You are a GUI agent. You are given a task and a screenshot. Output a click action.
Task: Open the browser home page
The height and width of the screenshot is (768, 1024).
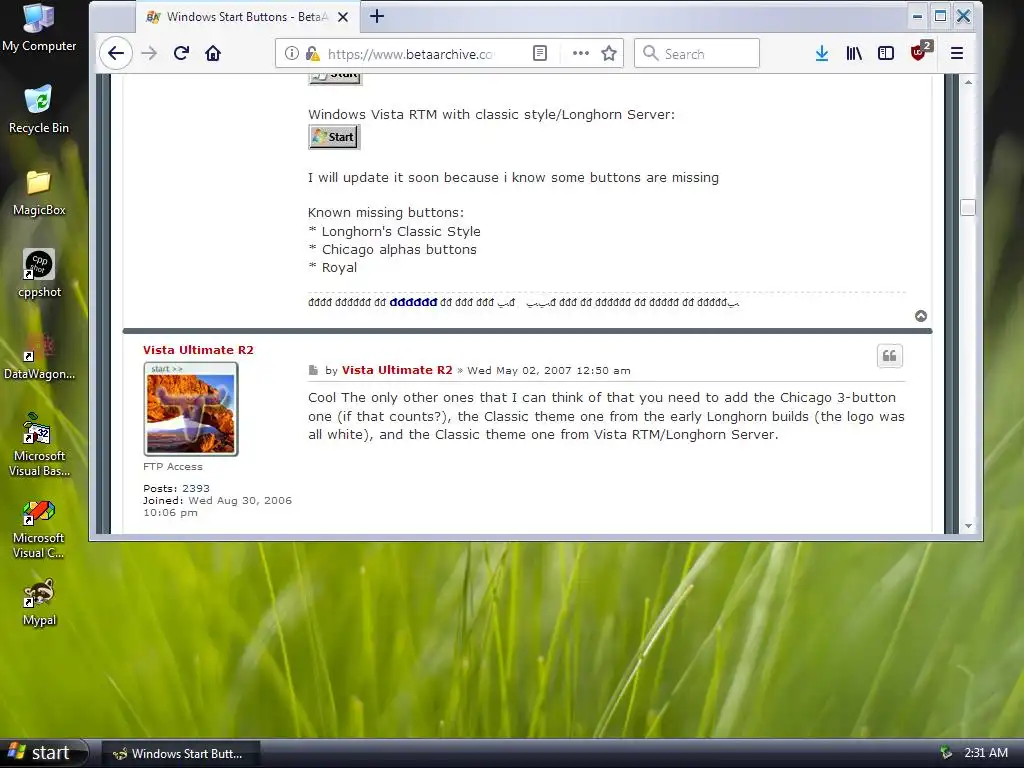pyautogui.click(x=213, y=54)
